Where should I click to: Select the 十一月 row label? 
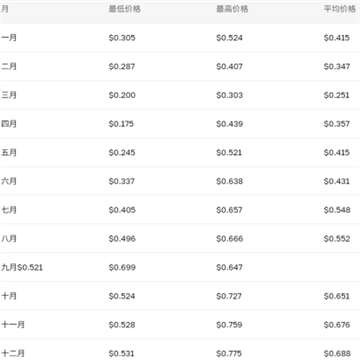pos(13,325)
